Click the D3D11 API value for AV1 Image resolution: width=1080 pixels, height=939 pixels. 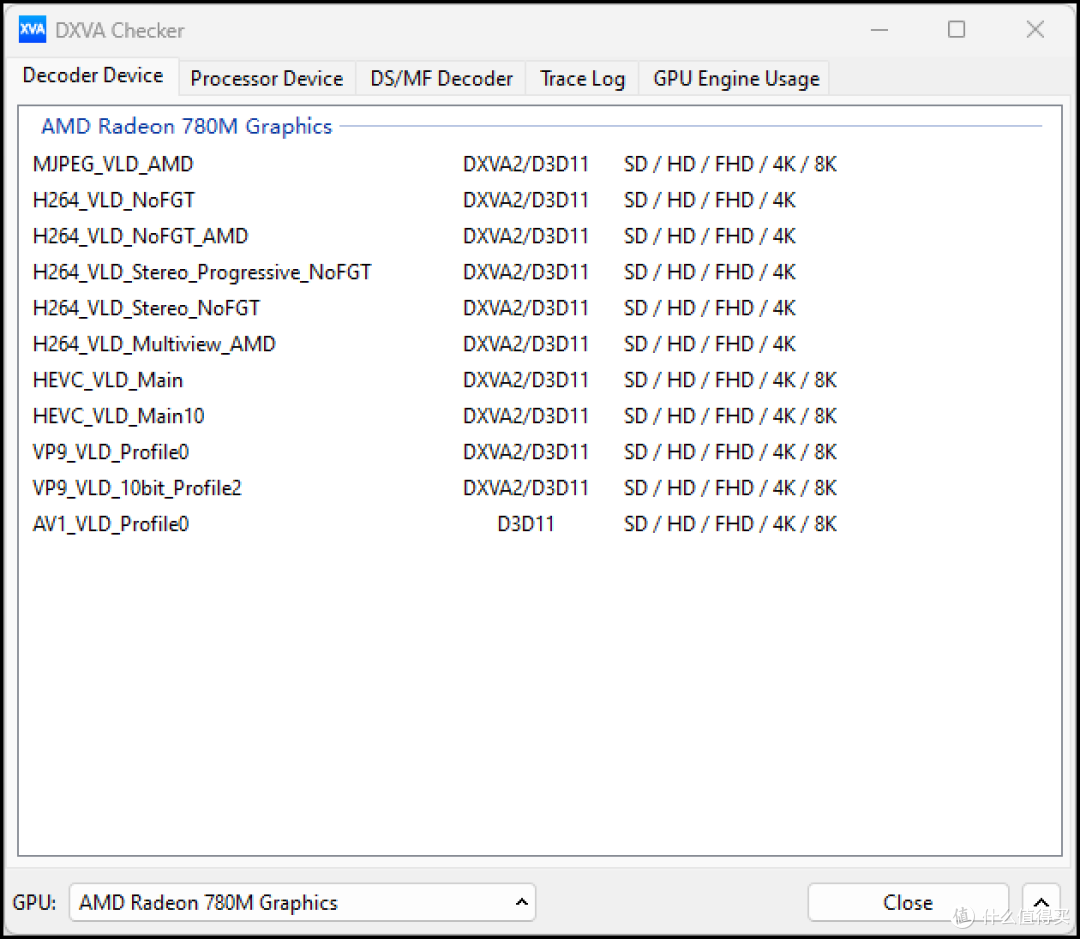point(526,524)
